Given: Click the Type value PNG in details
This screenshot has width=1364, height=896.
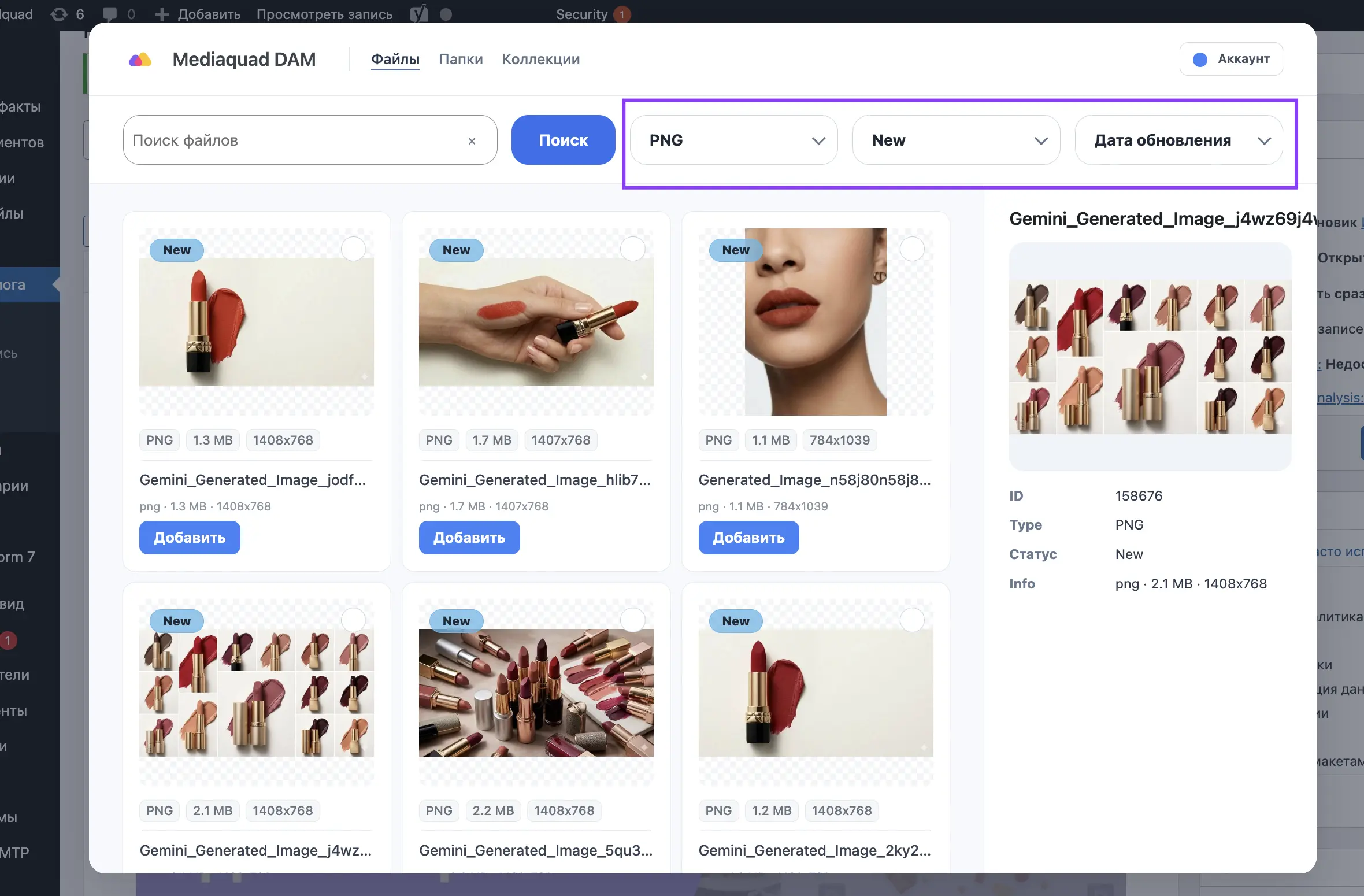Looking at the screenshot, I should (1129, 525).
